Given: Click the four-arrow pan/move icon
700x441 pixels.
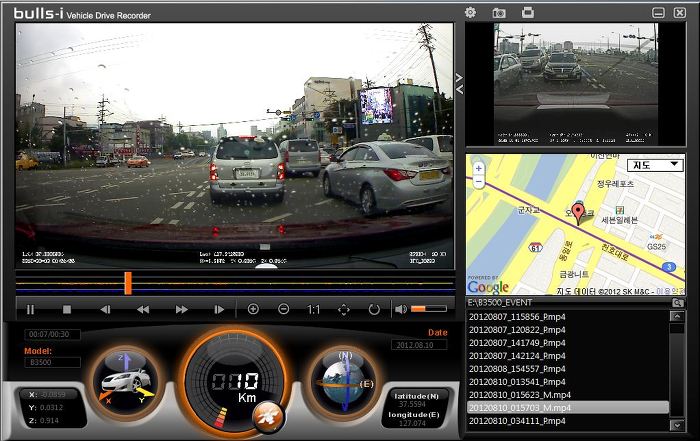Looking at the screenshot, I should point(344,309).
